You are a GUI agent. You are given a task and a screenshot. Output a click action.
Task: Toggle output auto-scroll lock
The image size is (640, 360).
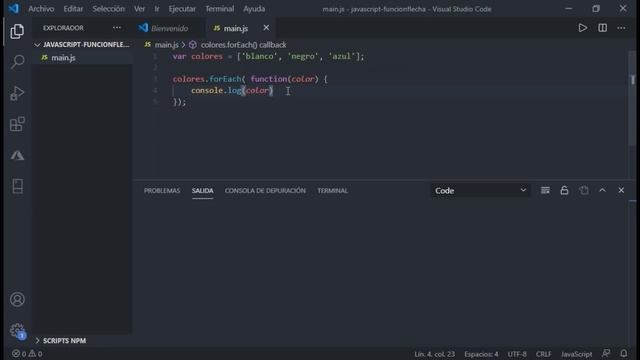tap(564, 190)
